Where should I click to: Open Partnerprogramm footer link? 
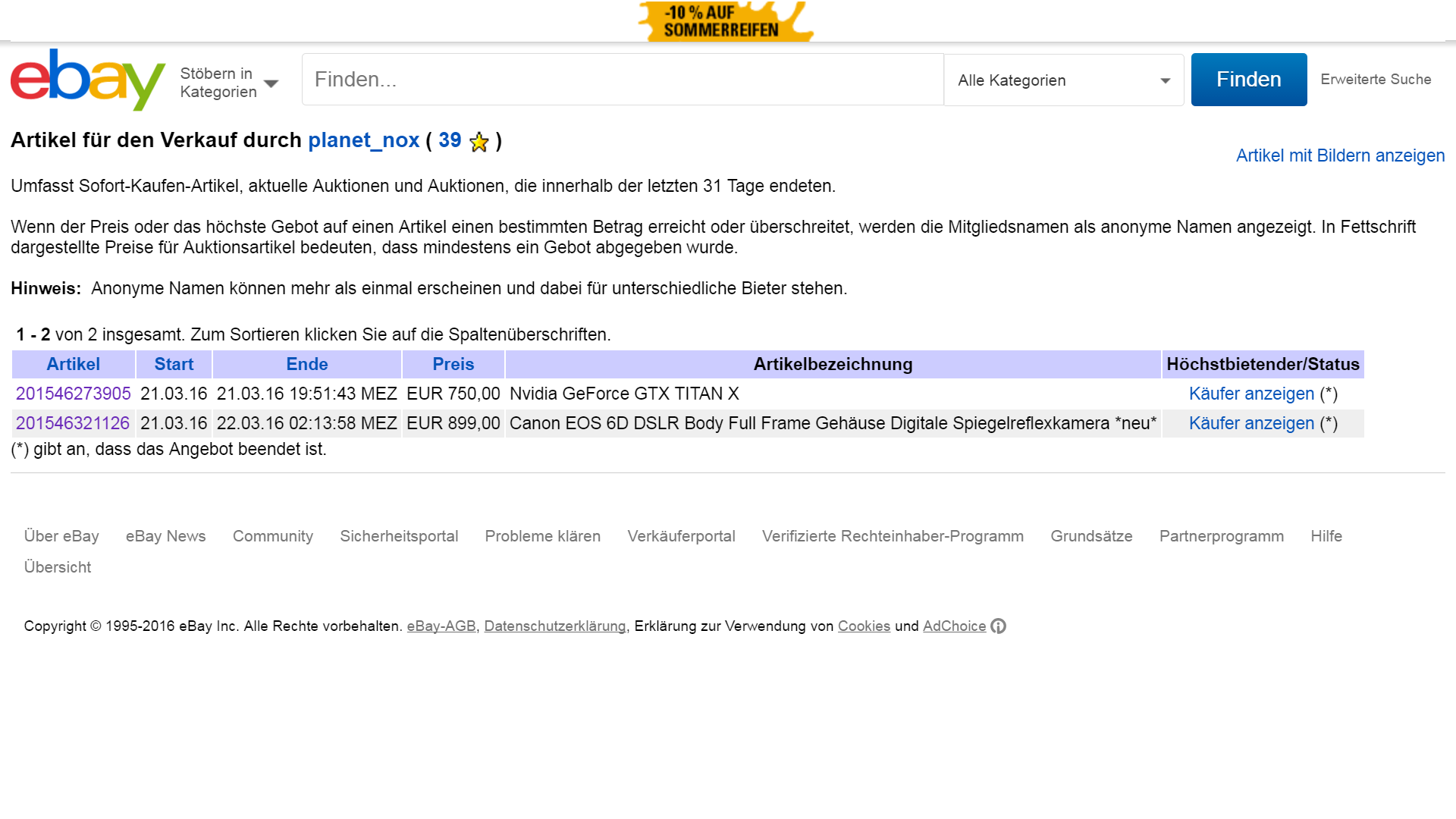click(x=1222, y=536)
